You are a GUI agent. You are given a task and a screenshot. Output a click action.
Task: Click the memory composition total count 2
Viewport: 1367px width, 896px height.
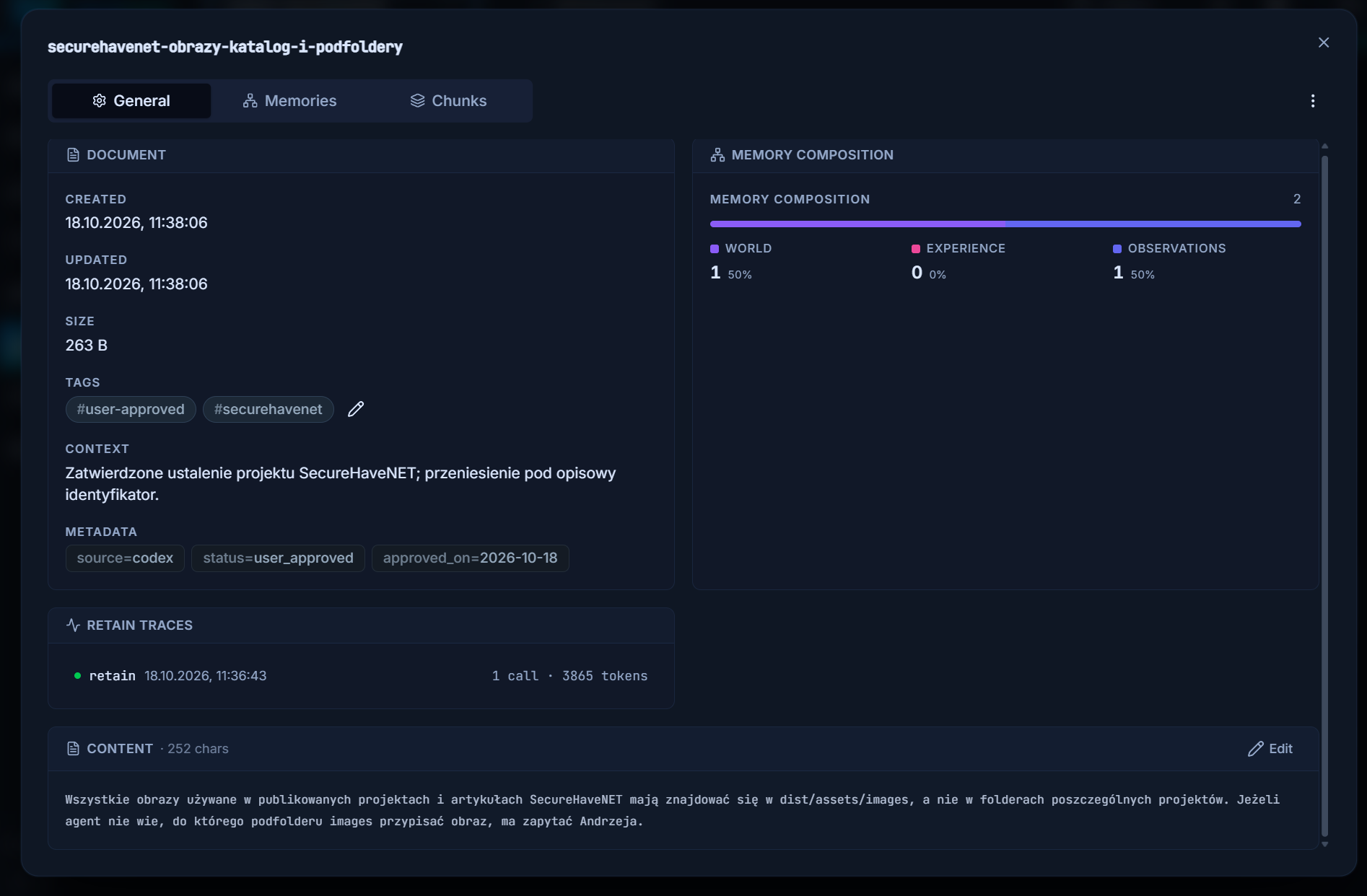[x=1297, y=199]
